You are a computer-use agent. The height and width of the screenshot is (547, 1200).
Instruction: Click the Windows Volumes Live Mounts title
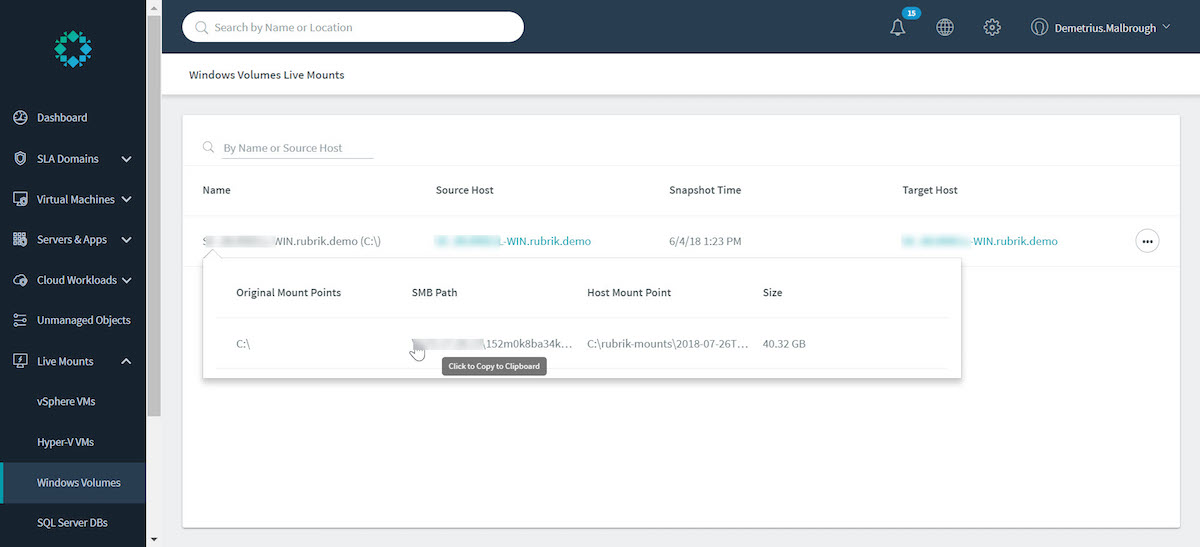tap(267, 75)
